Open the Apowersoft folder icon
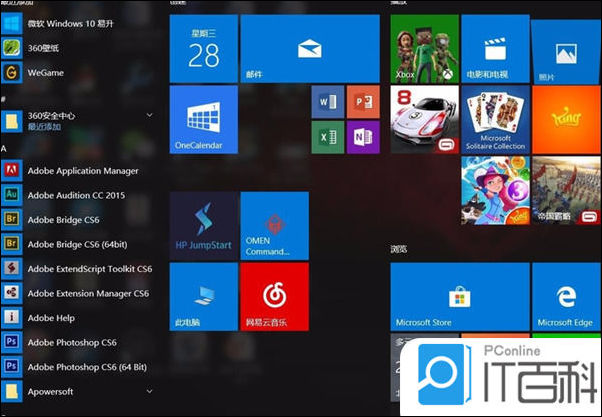This screenshot has width=602, height=417. [12, 392]
